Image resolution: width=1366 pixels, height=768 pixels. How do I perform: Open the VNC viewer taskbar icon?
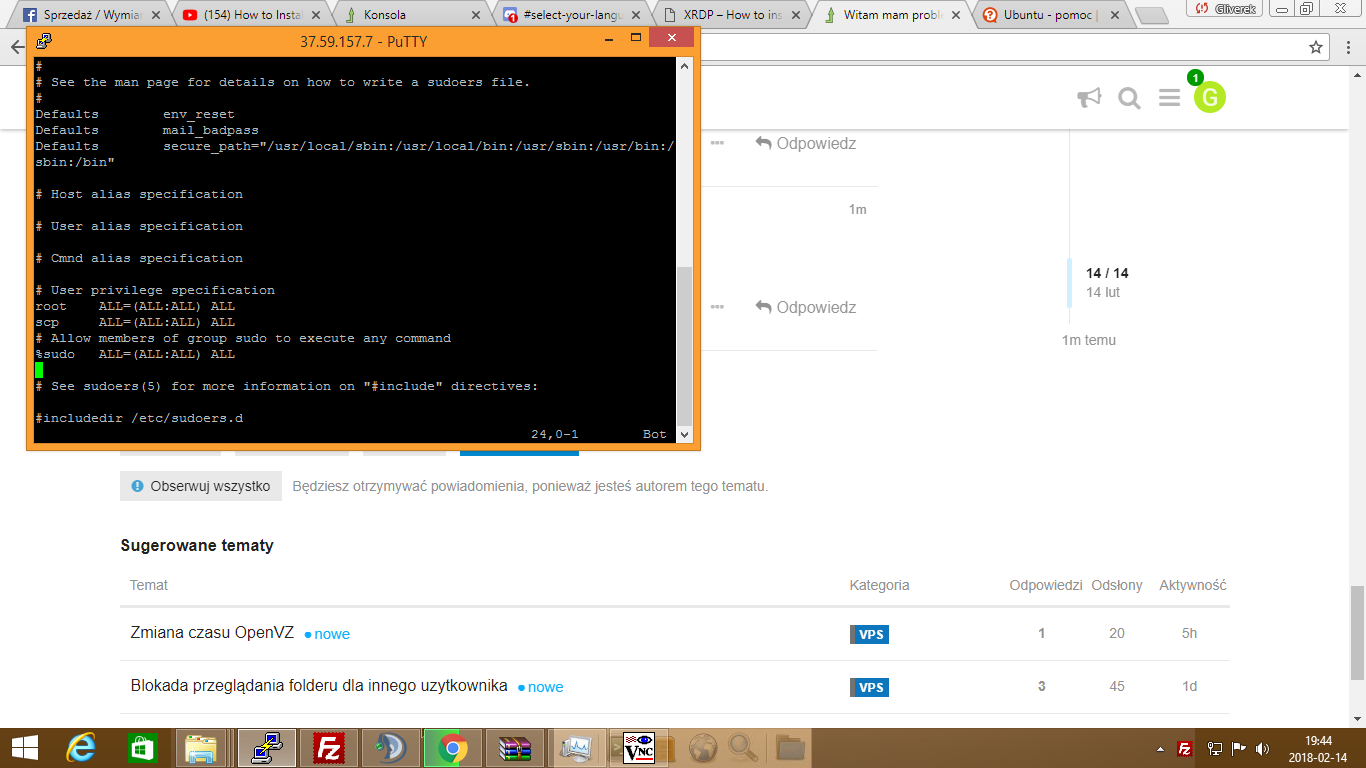pyautogui.click(x=638, y=747)
